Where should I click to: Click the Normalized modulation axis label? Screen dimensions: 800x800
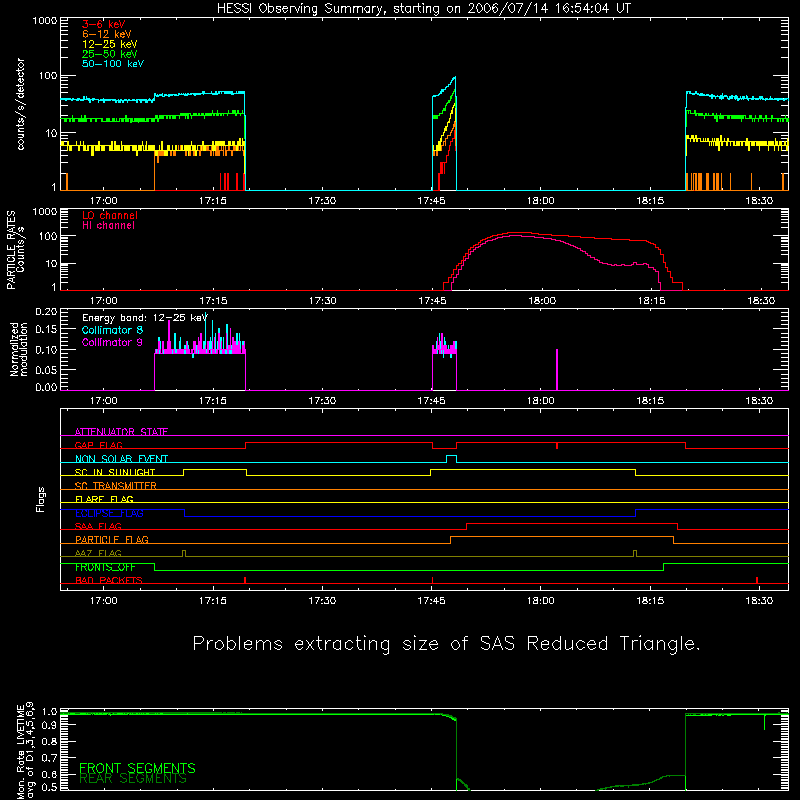click(x=18, y=349)
